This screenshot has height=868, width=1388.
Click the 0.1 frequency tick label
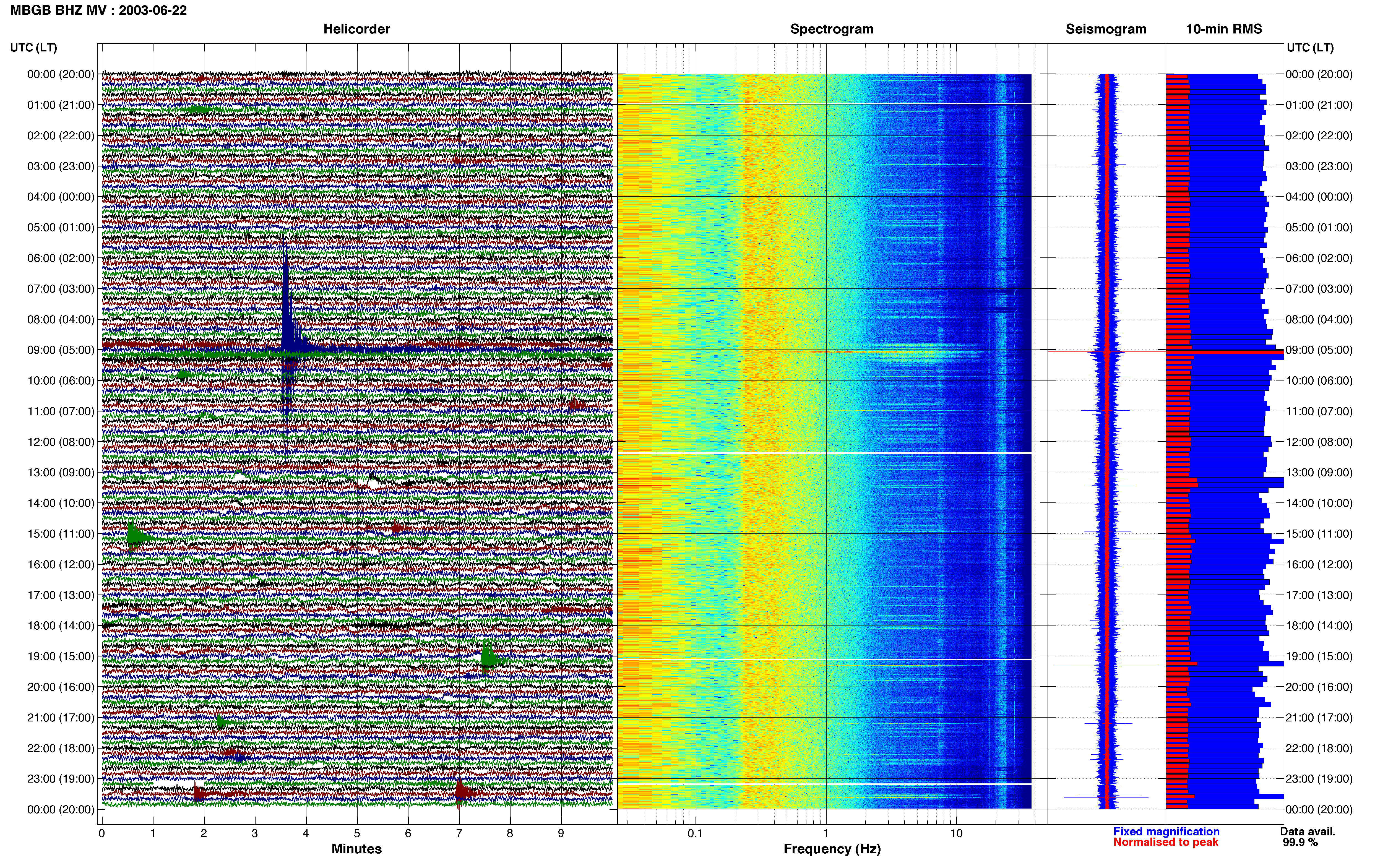point(695,833)
